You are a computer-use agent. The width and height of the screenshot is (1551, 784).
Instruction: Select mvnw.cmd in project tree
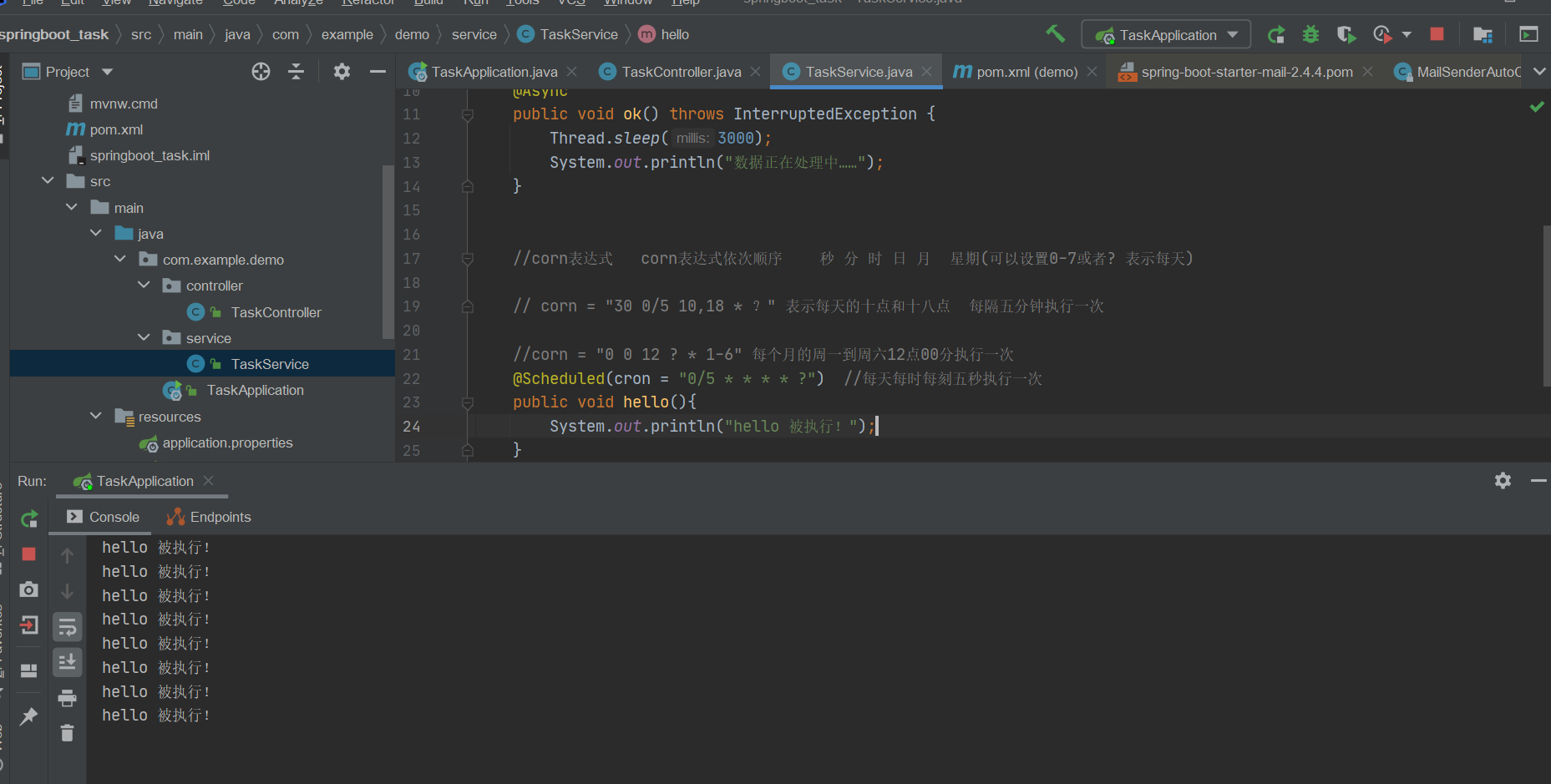pyautogui.click(x=124, y=104)
